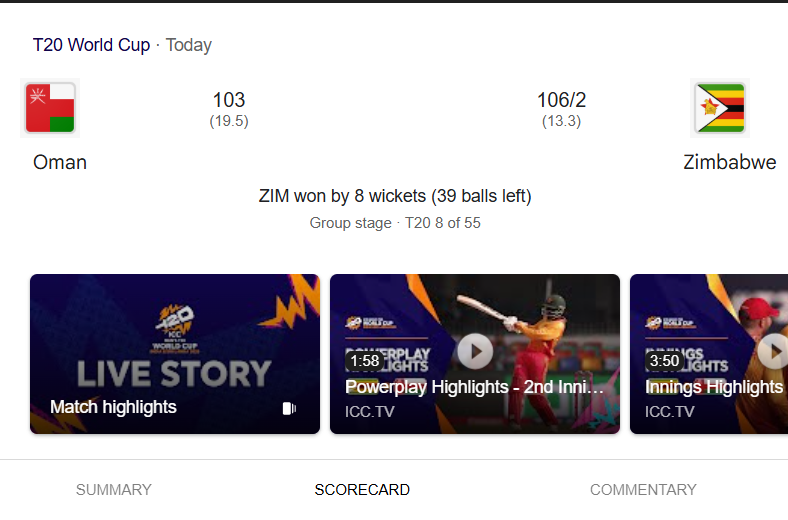Screen dimensions: 788x520
Task: Open the story icon on Match highlights
Action: (x=289, y=408)
